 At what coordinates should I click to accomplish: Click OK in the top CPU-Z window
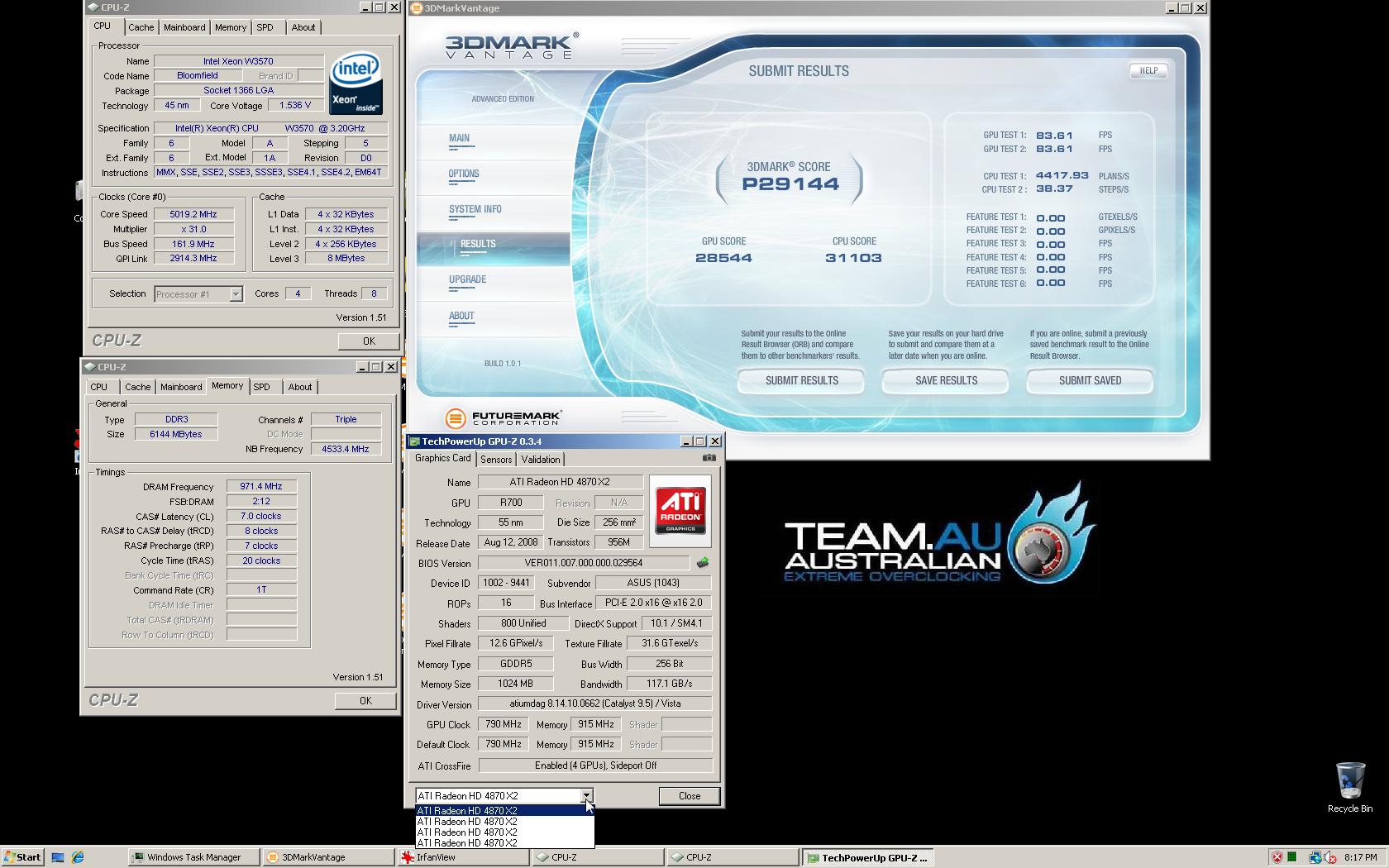point(369,341)
